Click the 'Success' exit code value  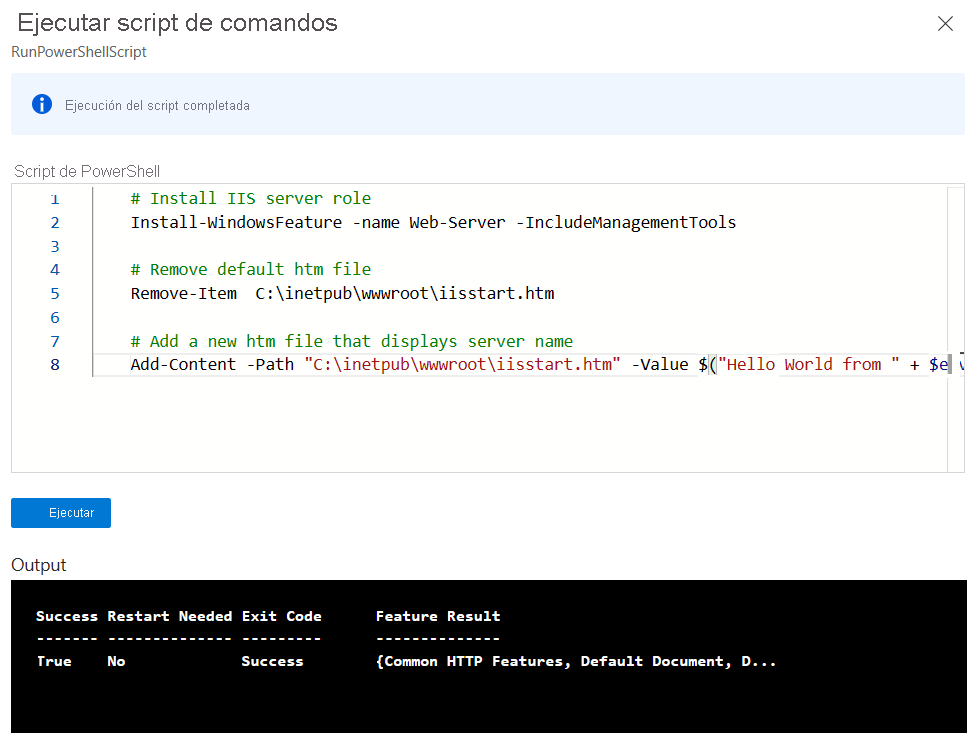coord(273,661)
